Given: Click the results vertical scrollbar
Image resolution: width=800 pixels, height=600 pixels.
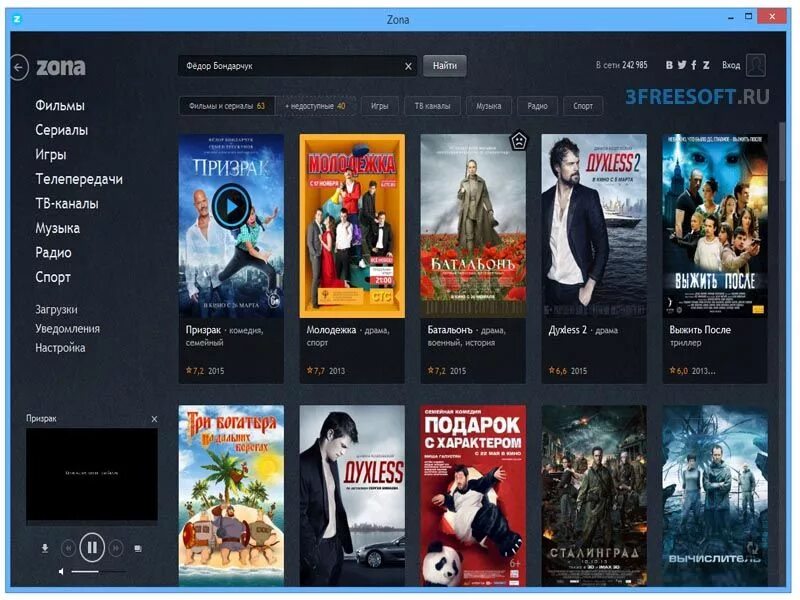Looking at the screenshot, I should (783, 151).
